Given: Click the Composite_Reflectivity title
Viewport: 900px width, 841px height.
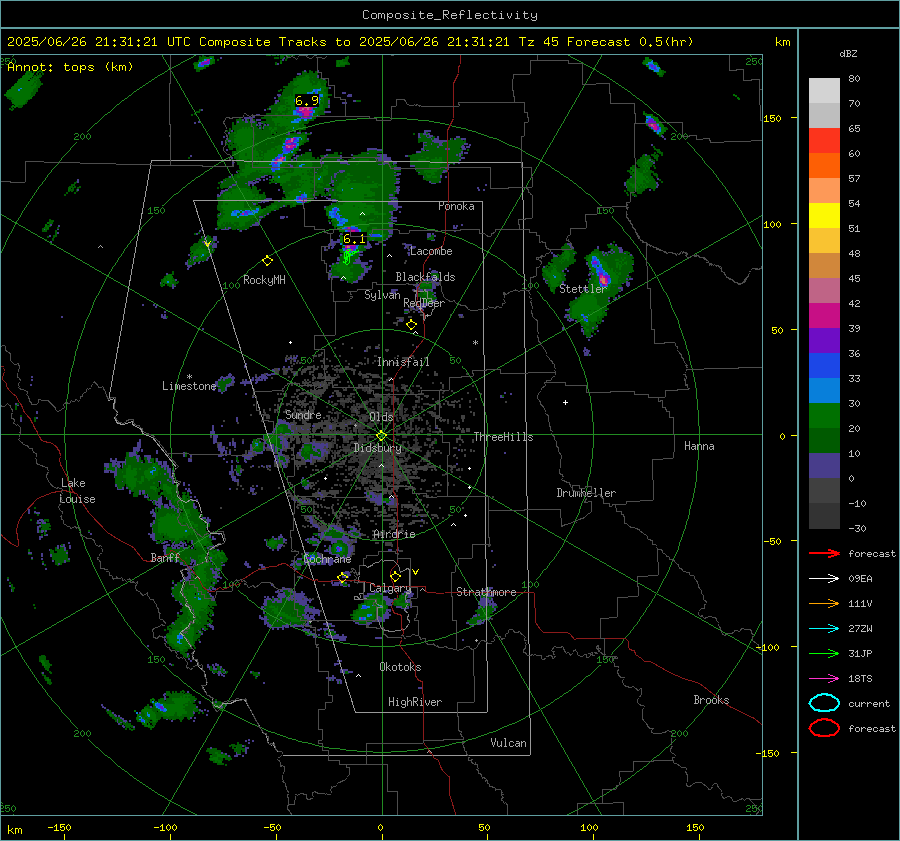Looking at the screenshot, I should pyautogui.click(x=449, y=15).
